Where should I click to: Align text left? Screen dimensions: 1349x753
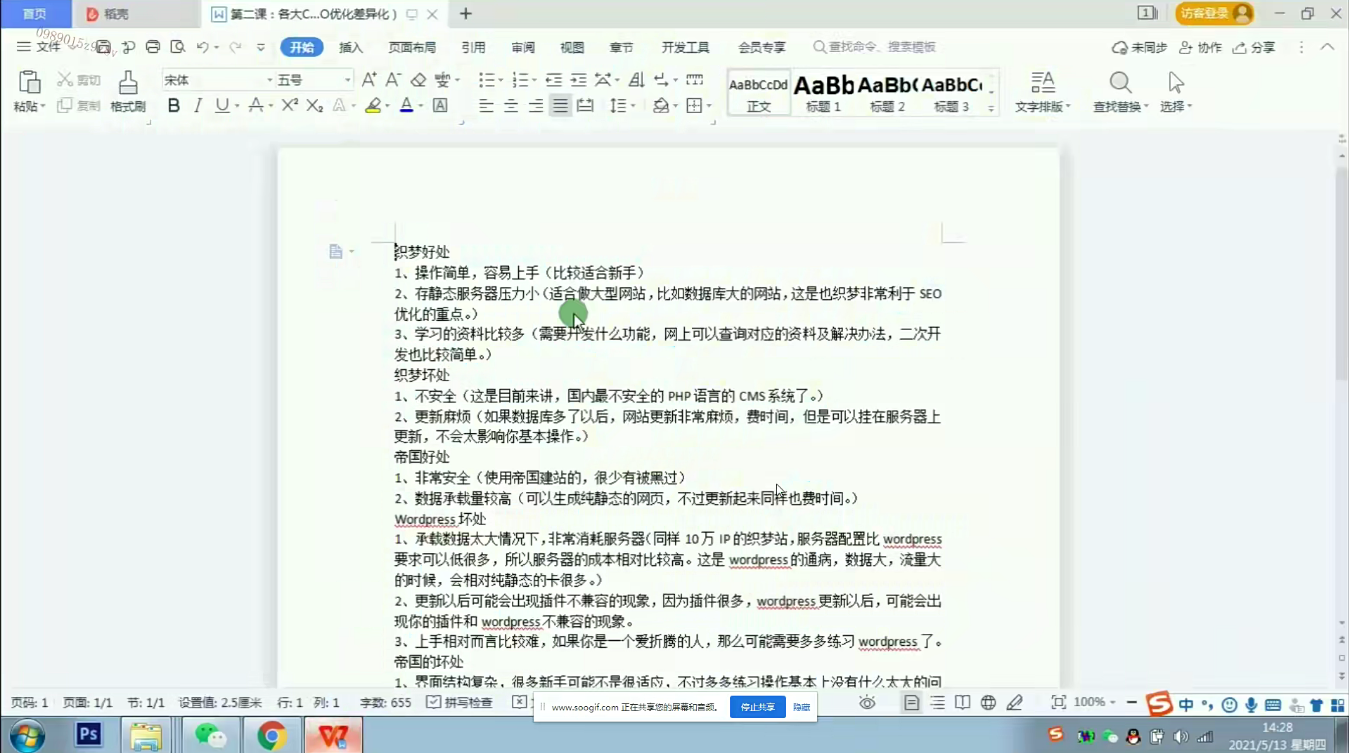[487, 106]
